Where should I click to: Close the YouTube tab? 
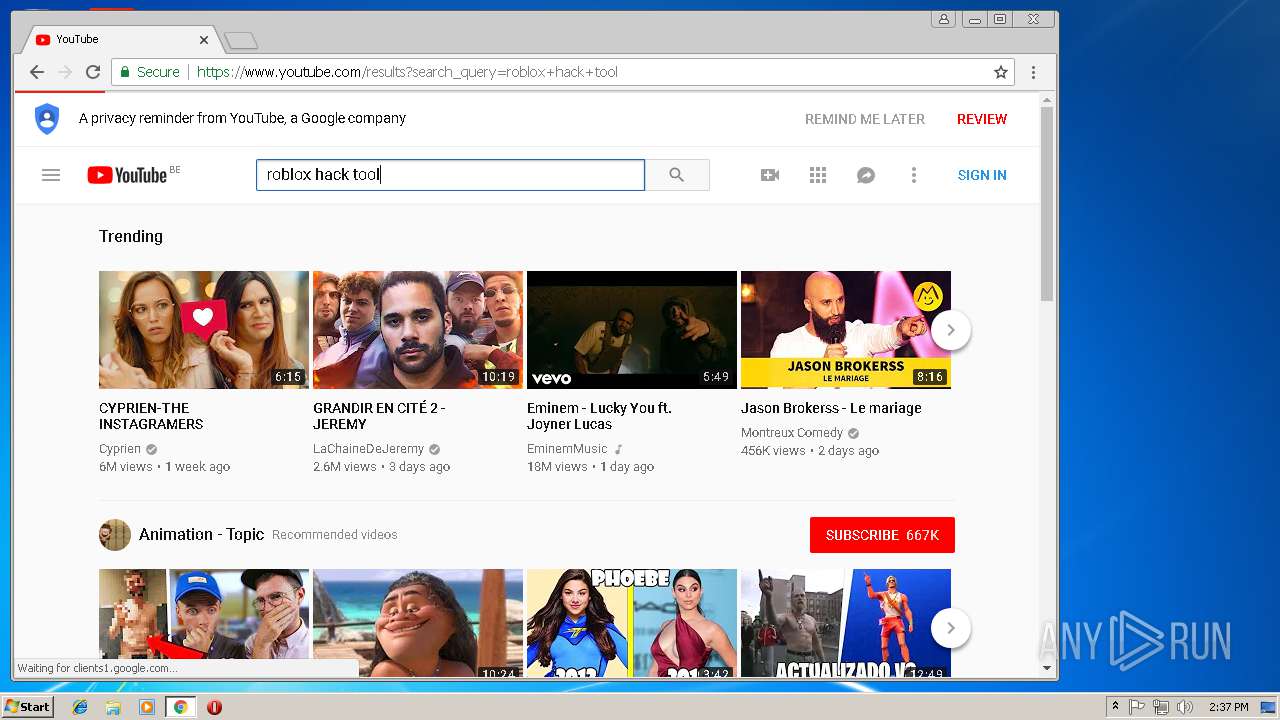pyautogui.click(x=204, y=40)
